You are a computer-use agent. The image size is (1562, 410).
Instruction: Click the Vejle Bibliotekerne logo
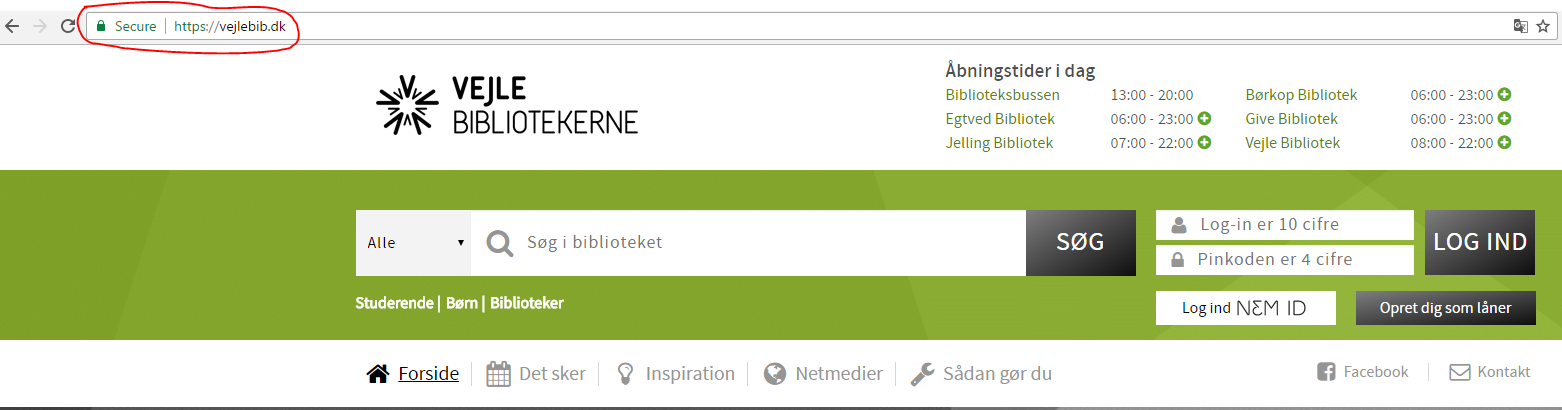507,105
